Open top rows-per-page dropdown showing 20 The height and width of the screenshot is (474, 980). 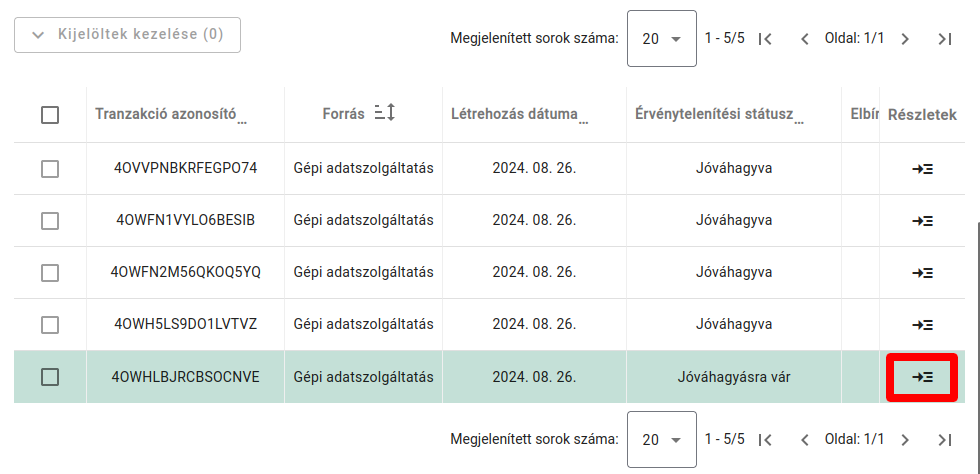(661, 39)
